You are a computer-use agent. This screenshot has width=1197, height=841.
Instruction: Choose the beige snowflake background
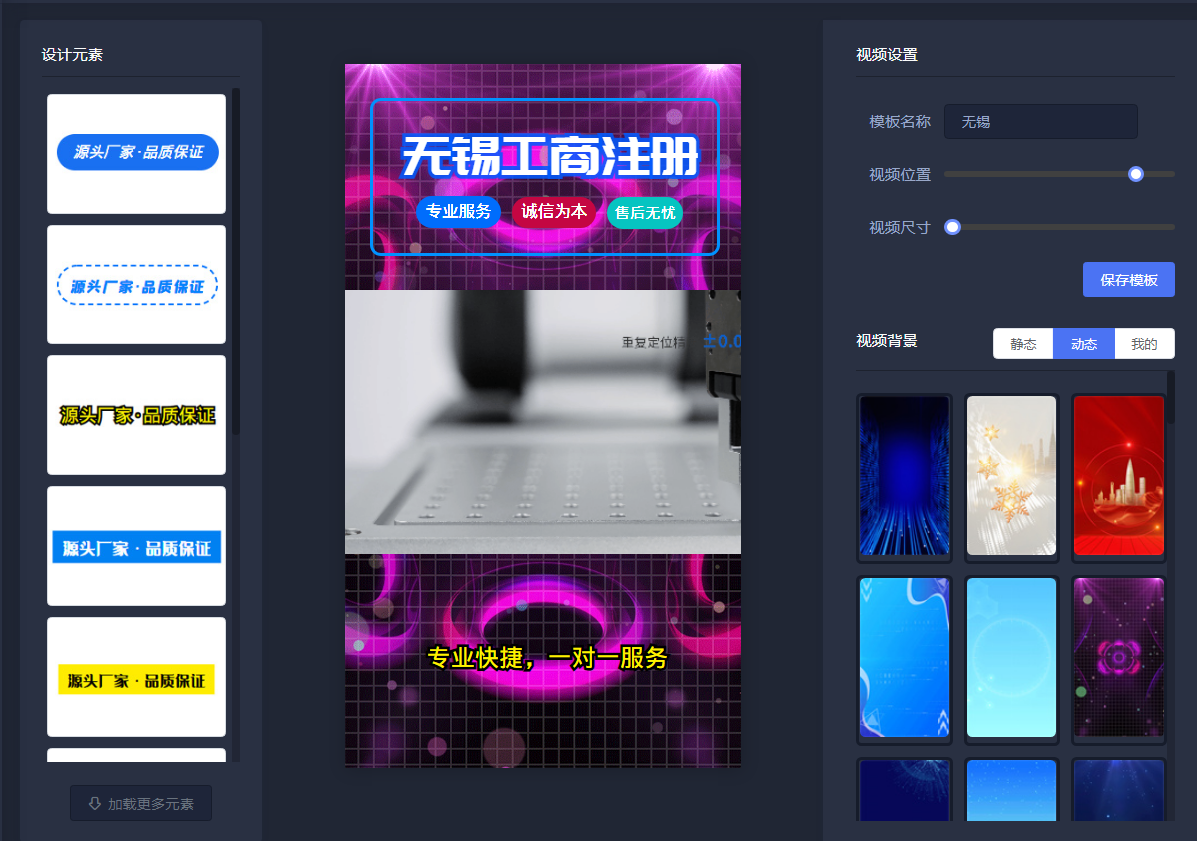(1011, 475)
